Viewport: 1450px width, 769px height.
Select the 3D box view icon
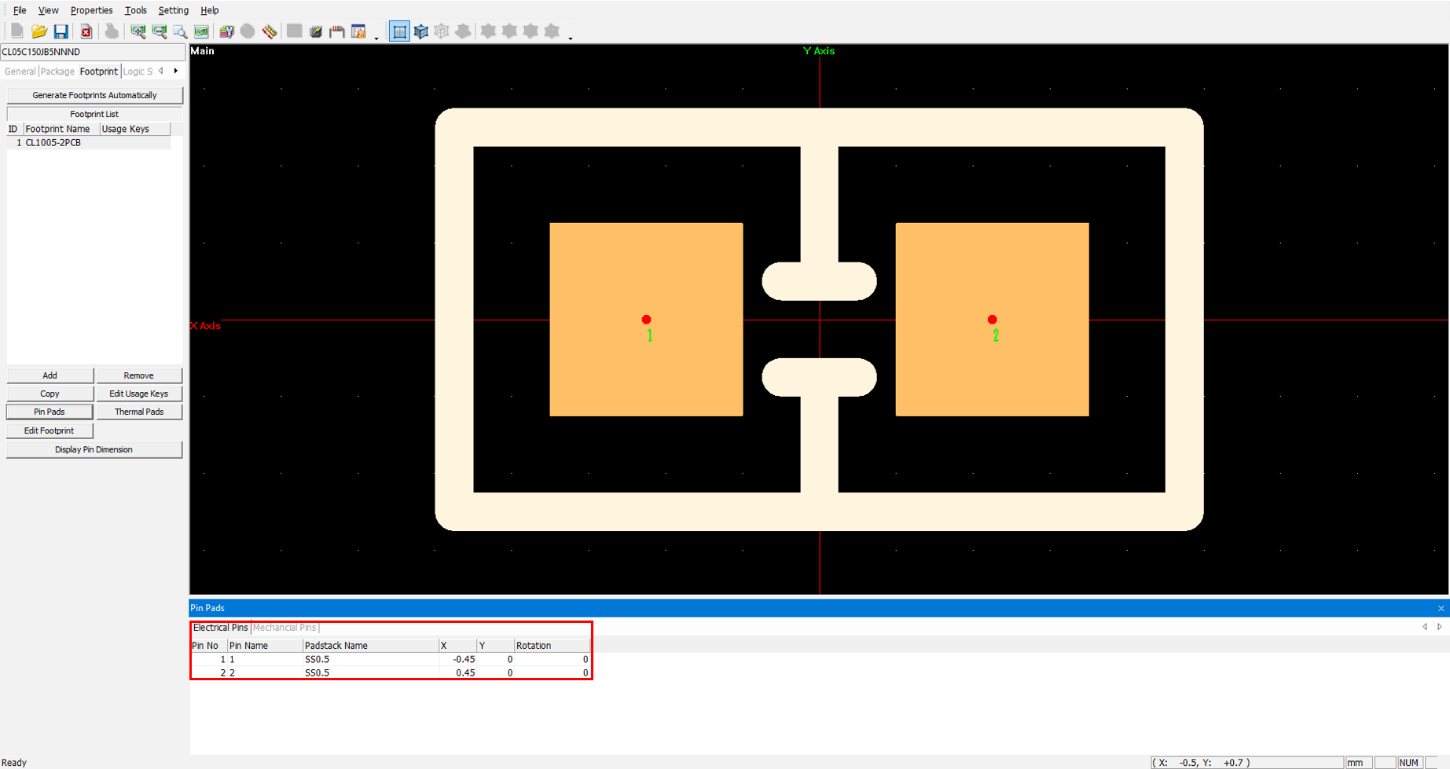click(x=420, y=30)
